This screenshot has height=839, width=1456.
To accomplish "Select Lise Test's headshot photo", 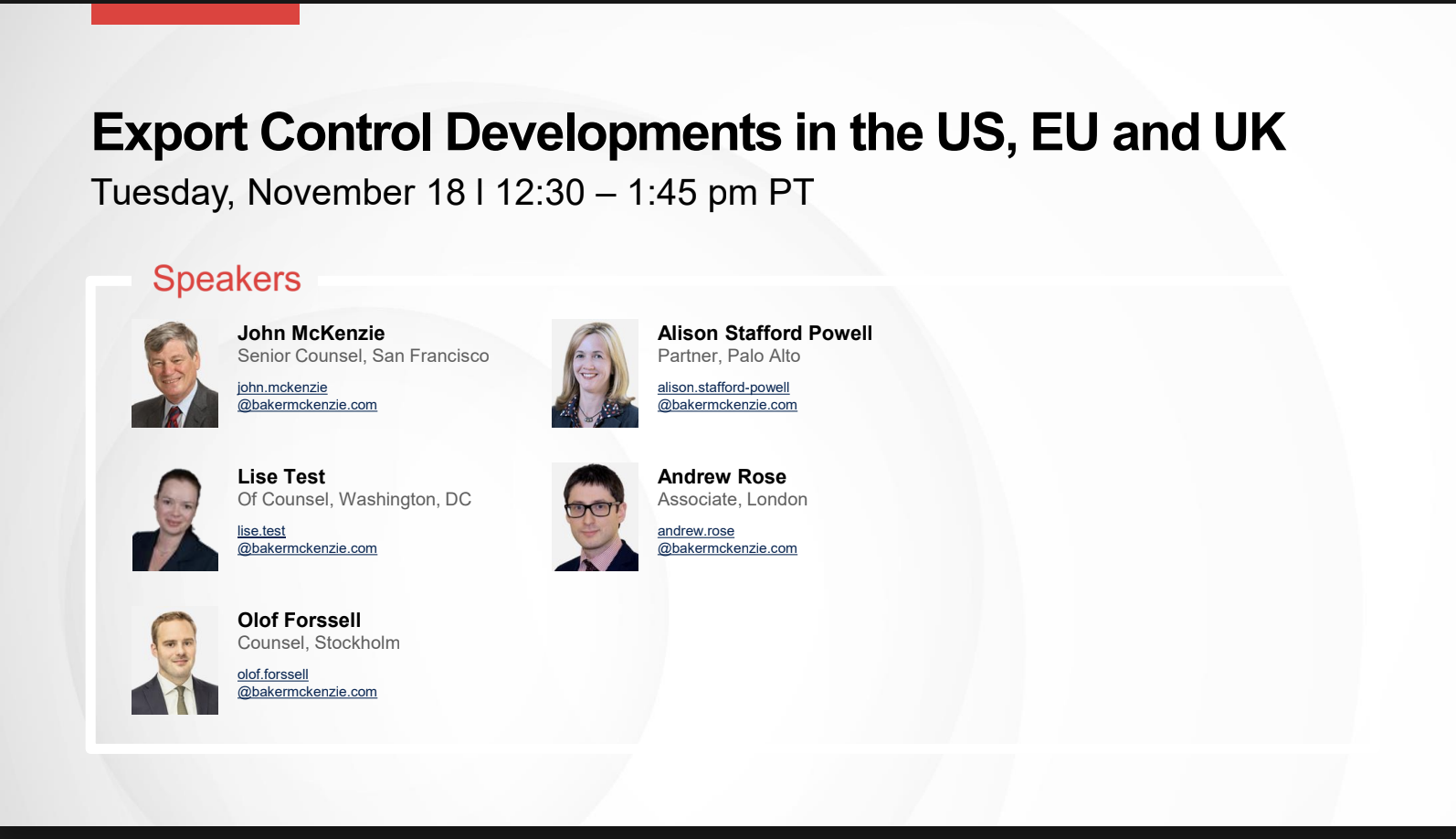I will (x=174, y=517).
